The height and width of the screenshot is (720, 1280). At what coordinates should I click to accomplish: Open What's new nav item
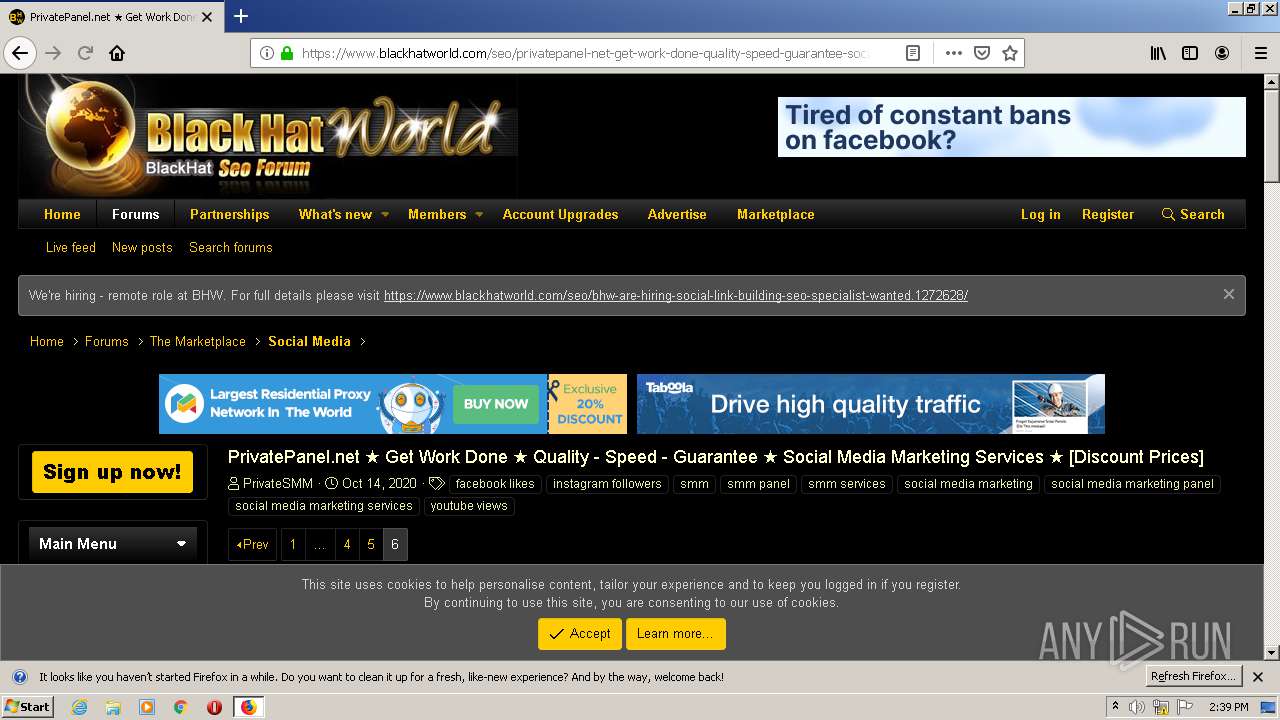335,214
